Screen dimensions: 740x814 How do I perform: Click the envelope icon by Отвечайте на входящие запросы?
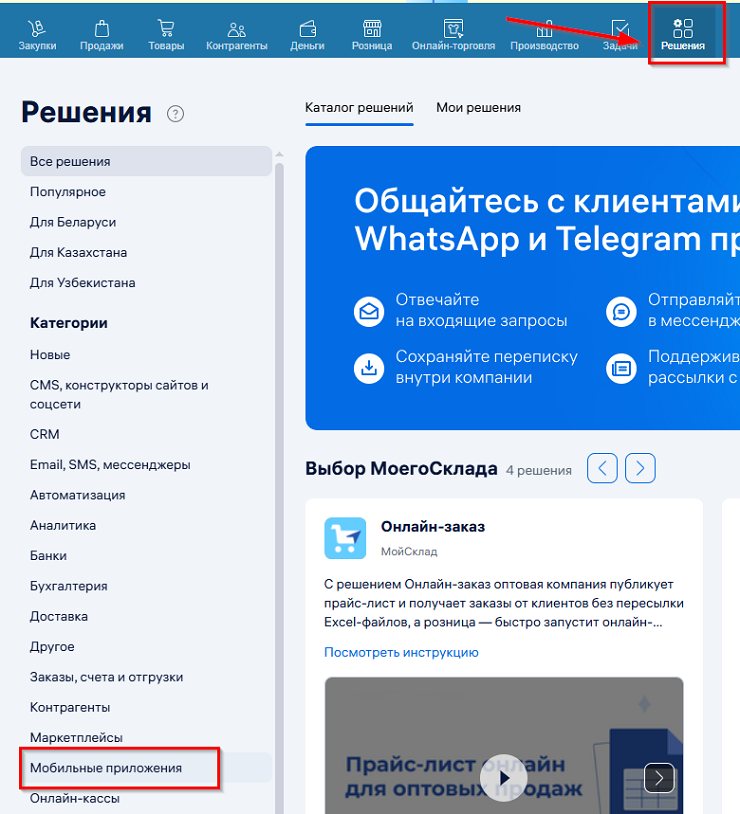[369, 311]
